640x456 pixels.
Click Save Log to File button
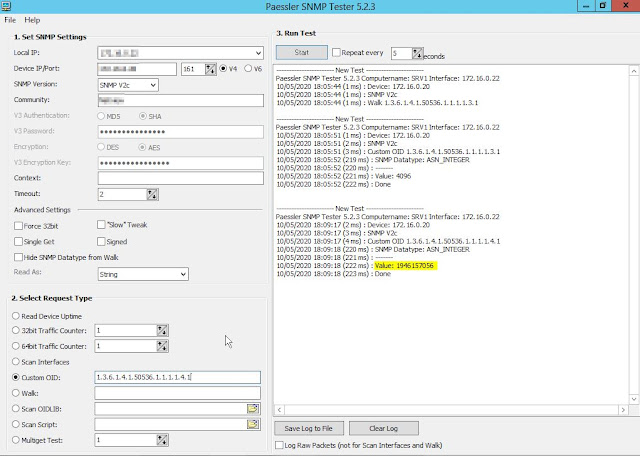[x=309, y=428]
